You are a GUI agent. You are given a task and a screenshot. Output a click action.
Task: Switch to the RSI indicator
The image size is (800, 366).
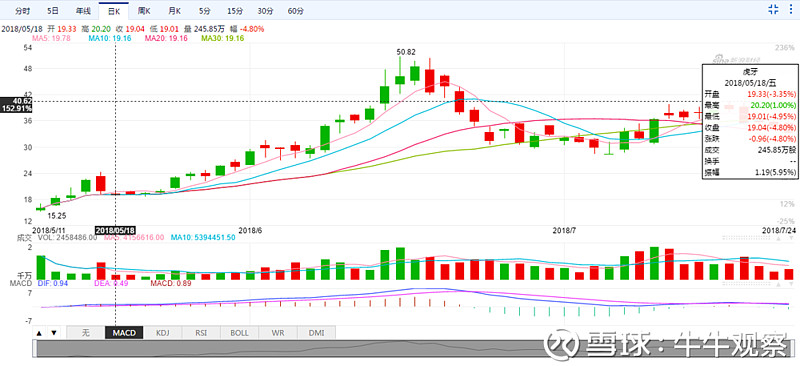(201, 333)
